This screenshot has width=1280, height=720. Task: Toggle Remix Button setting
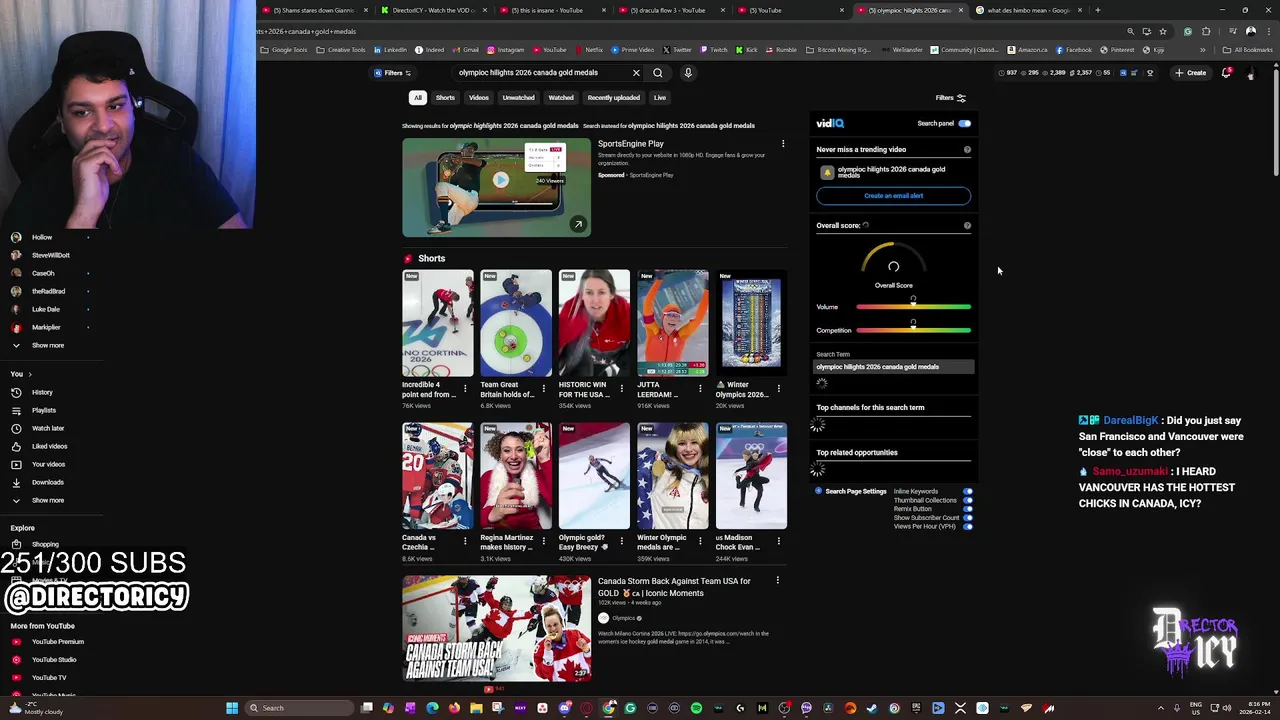tap(967, 509)
